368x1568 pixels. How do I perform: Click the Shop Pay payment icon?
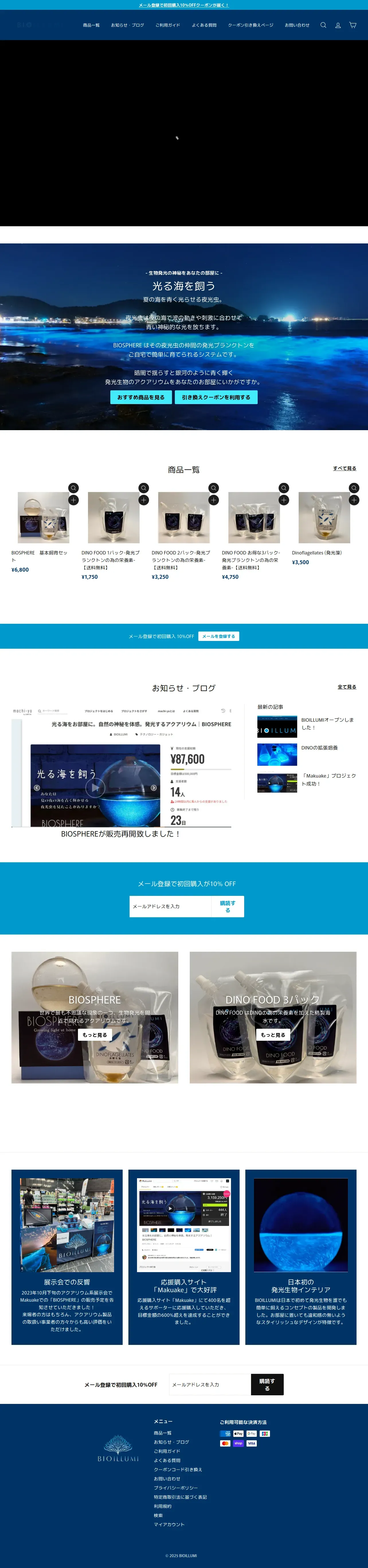238,1443
